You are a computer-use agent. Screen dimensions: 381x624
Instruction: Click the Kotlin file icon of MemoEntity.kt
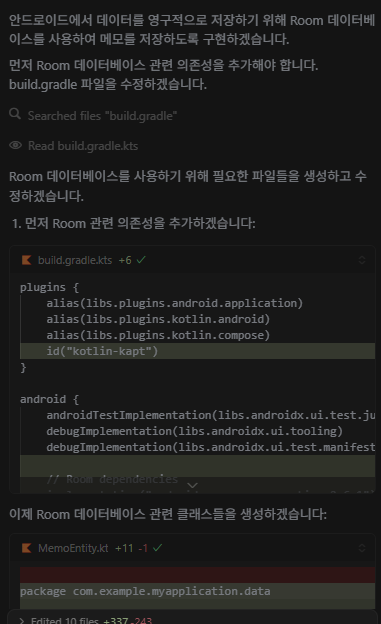27,548
